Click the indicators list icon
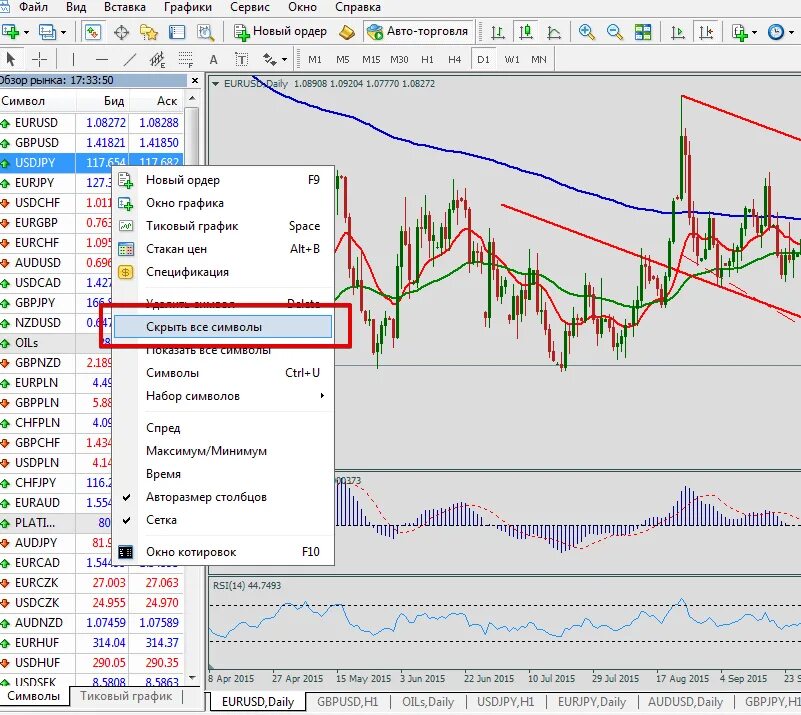The height and width of the screenshot is (715, 801). [x=739, y=32]
